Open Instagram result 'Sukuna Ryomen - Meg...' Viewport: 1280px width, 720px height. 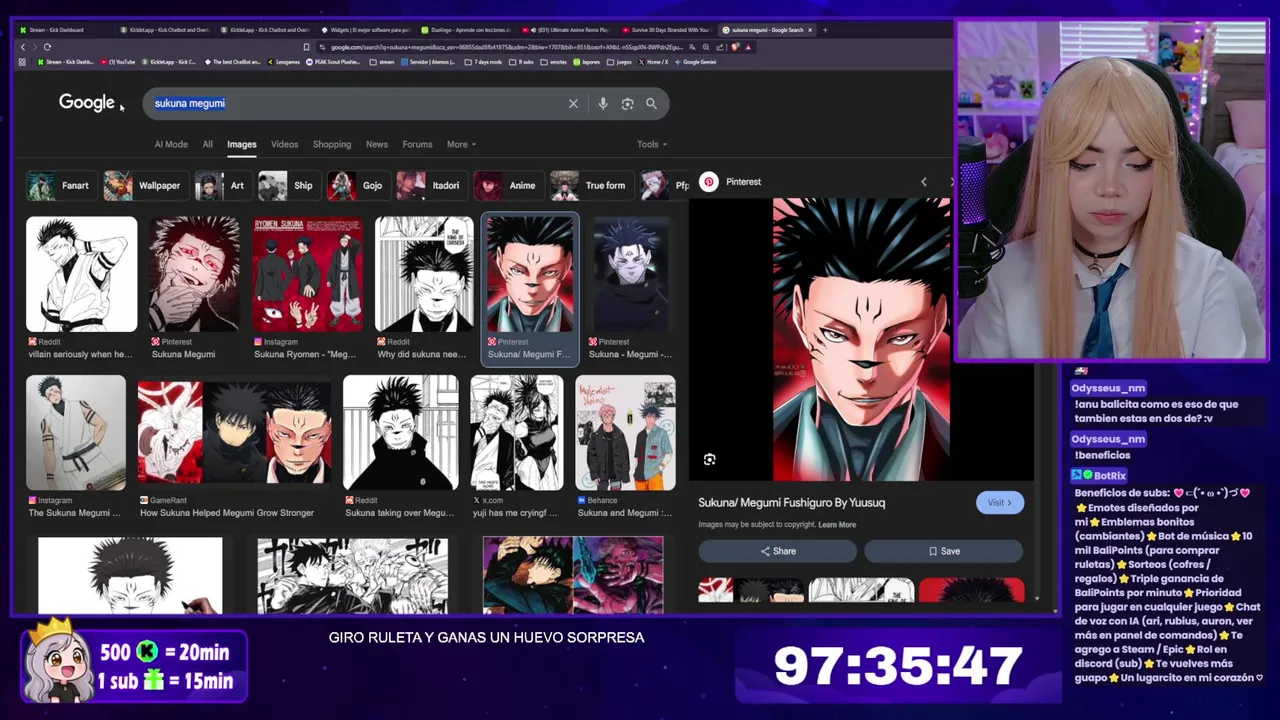307,288
